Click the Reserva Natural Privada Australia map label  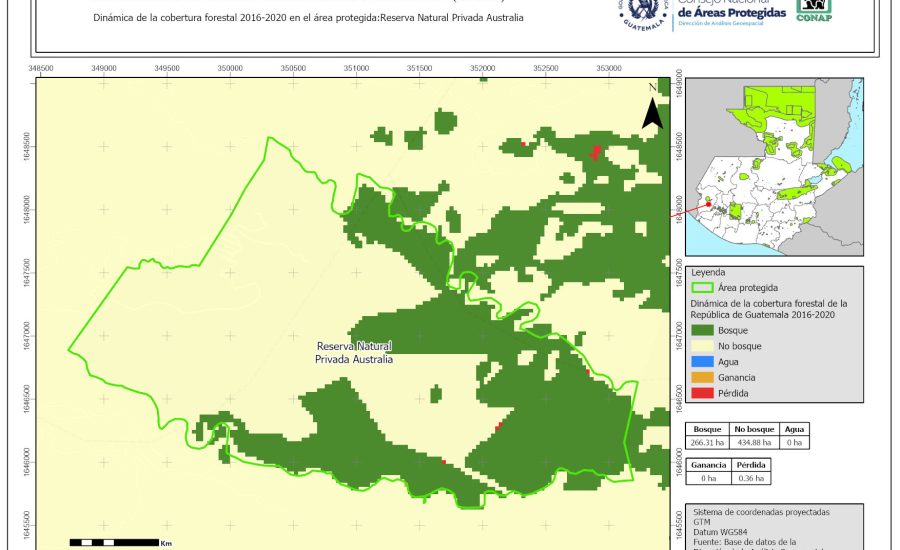(354, 352)
